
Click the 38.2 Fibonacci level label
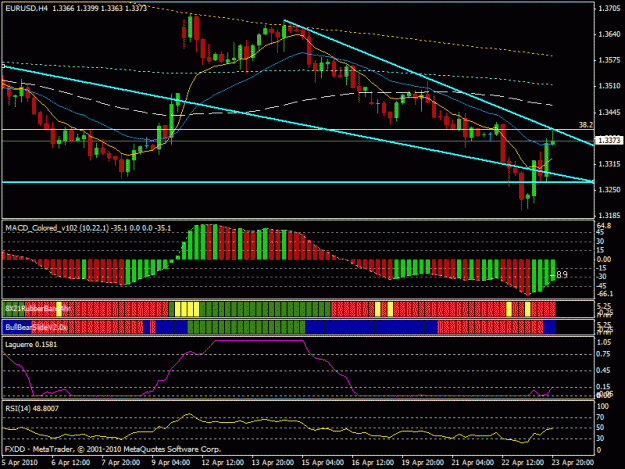(x=586, y=125)
